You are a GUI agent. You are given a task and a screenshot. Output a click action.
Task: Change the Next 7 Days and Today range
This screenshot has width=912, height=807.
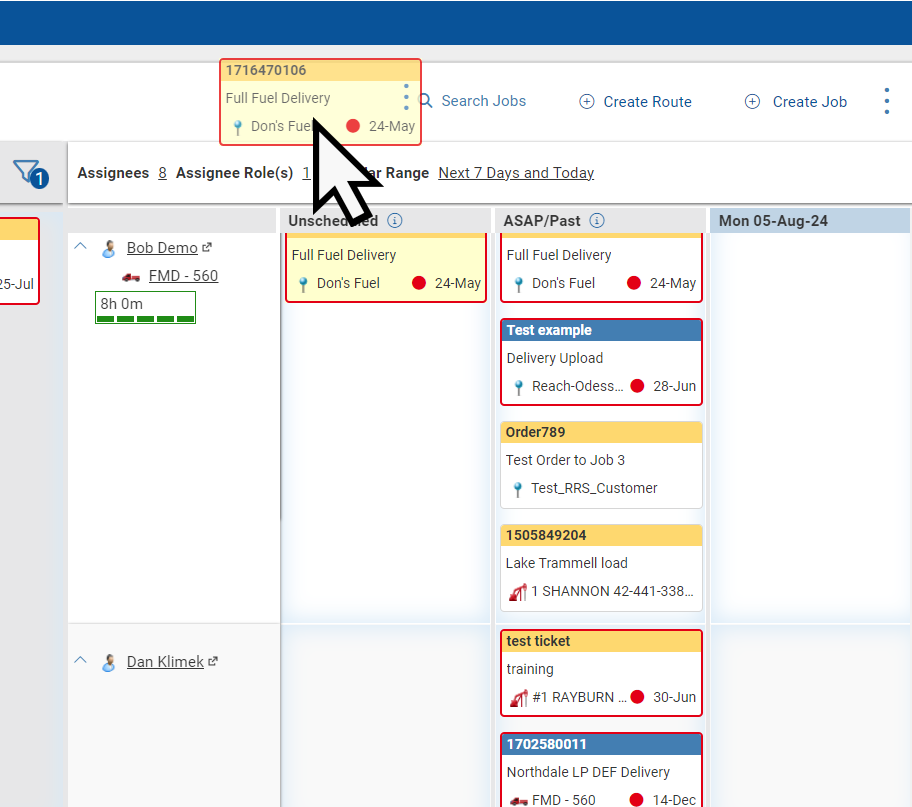coord(516,173)
